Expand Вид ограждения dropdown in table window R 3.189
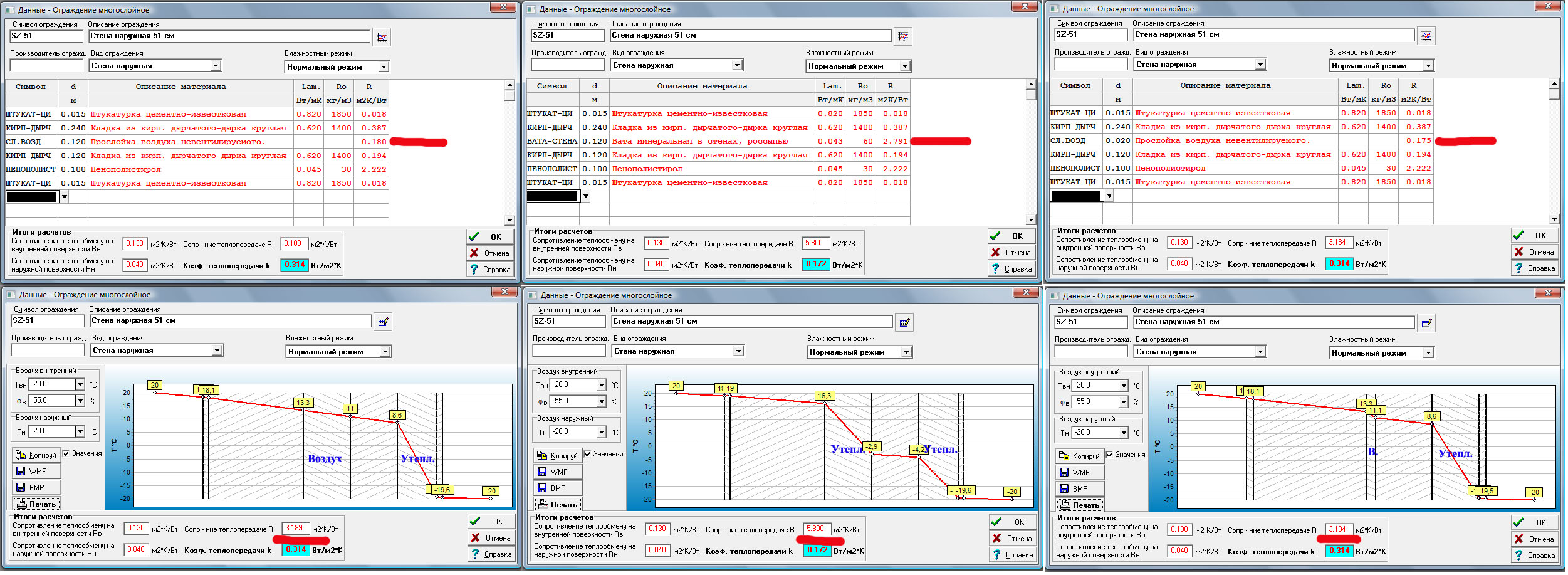This screenshot has width=1568, height=575. pos(216,66)
